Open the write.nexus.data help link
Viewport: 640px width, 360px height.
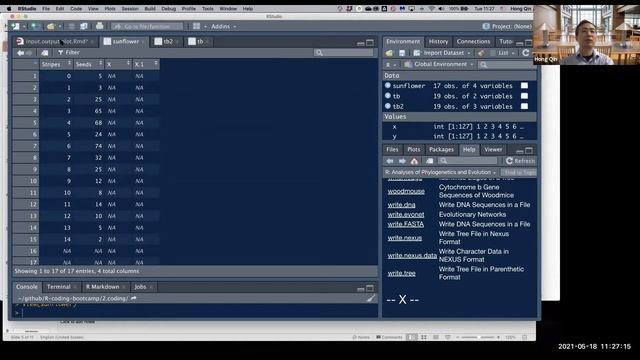coord(412,256)
